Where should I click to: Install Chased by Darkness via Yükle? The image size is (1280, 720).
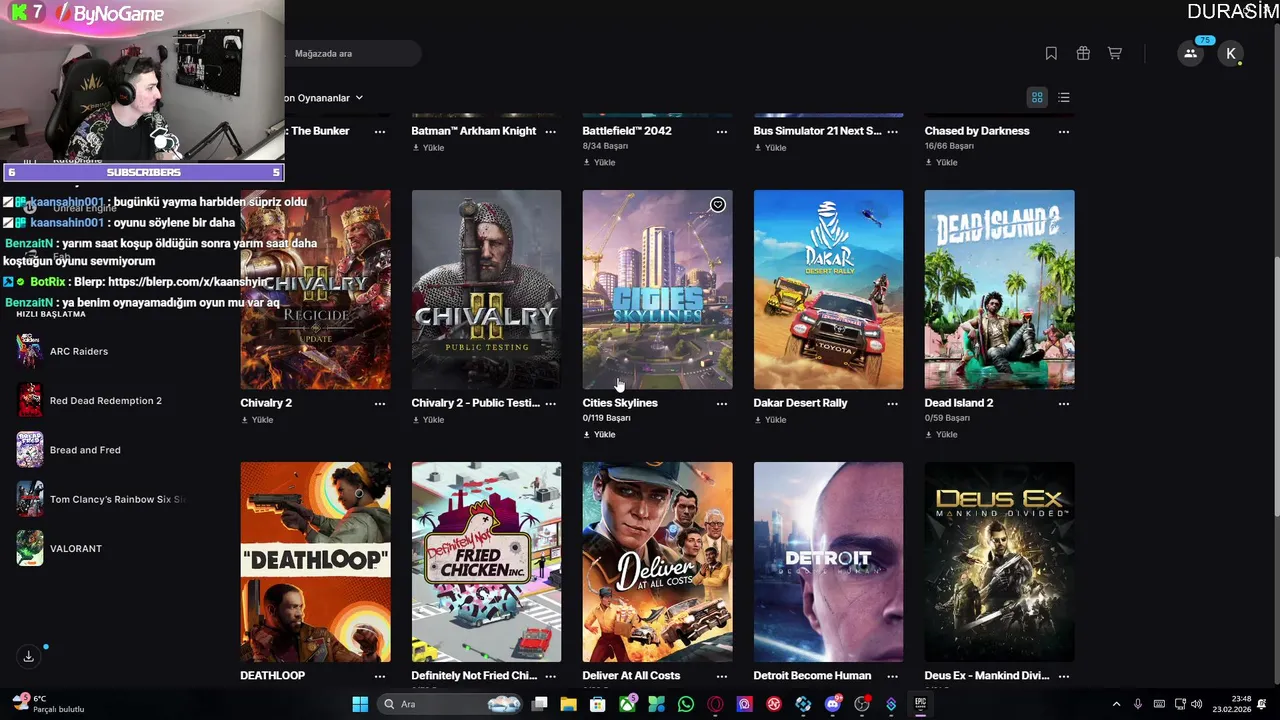[x=941, y=162]
